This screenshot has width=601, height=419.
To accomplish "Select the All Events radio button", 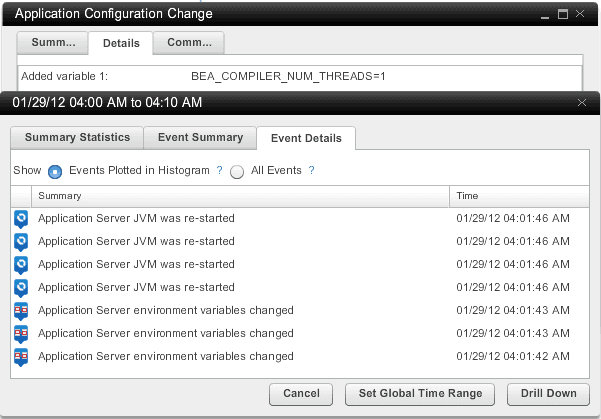I will [237, 172].
